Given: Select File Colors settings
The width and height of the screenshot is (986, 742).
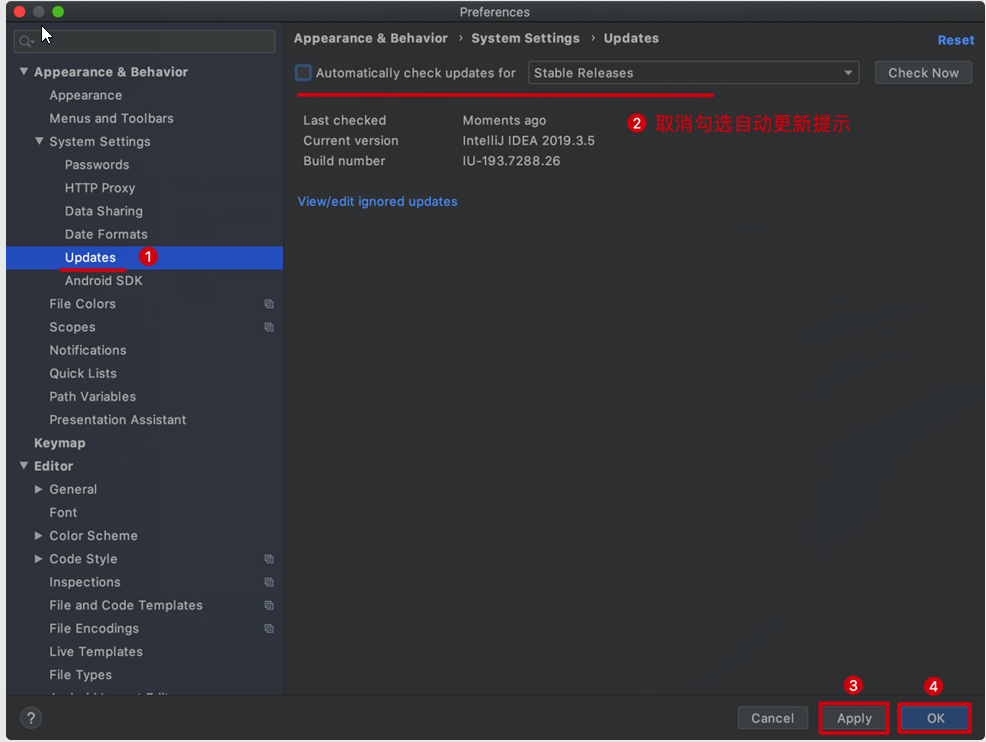Looking at the screenshot, I should pos(82,304).
